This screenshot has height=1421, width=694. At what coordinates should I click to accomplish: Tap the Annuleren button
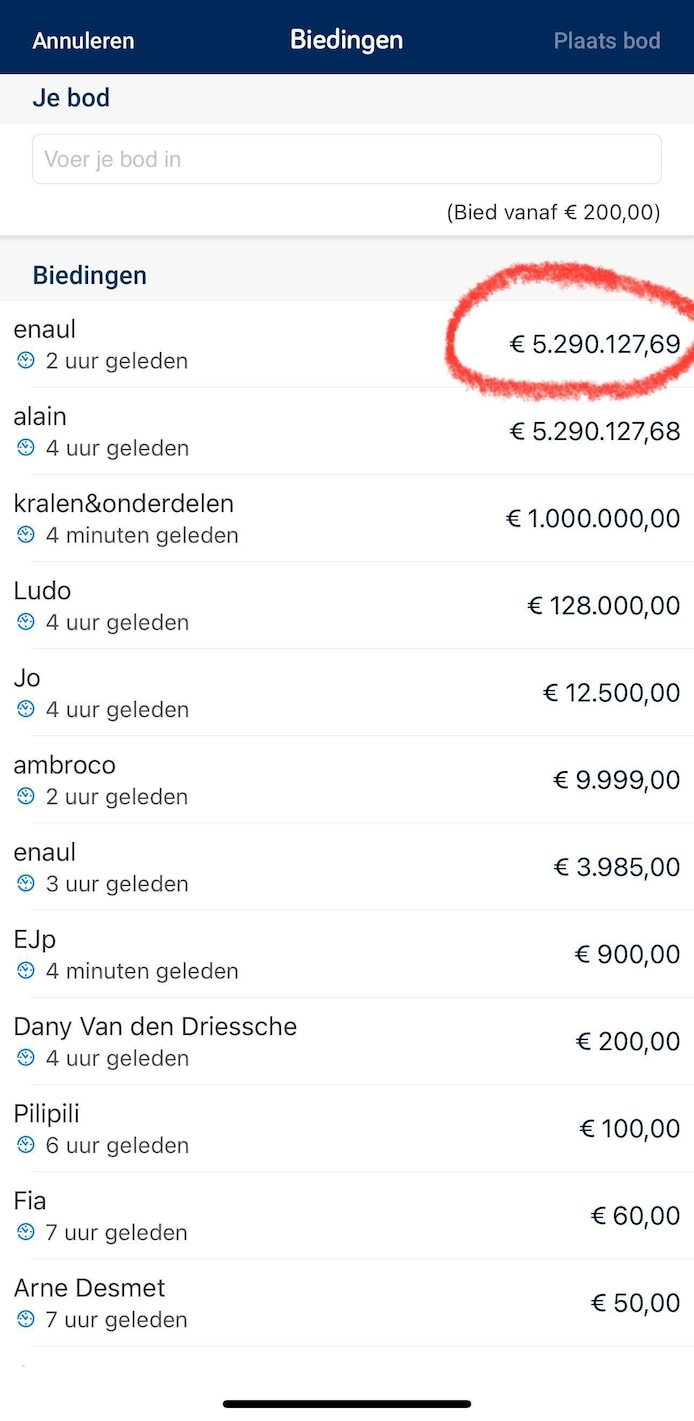click(83, 41)
